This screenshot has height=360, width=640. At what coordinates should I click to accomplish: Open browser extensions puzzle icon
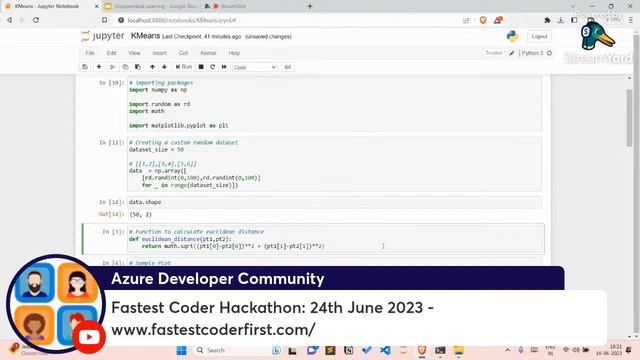coord(547,20)
